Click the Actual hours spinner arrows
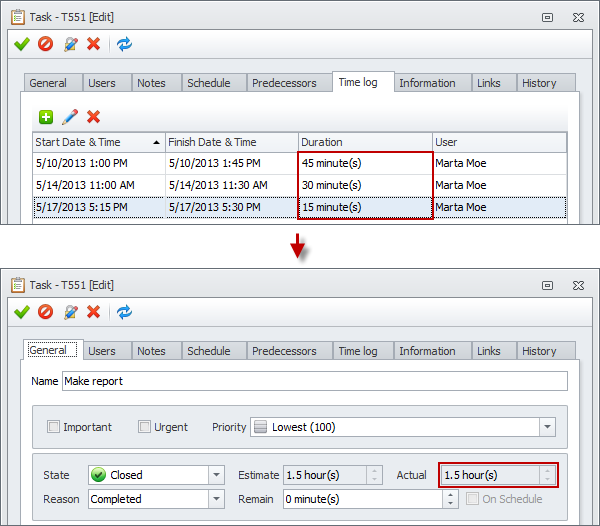 tap(547, 475)
